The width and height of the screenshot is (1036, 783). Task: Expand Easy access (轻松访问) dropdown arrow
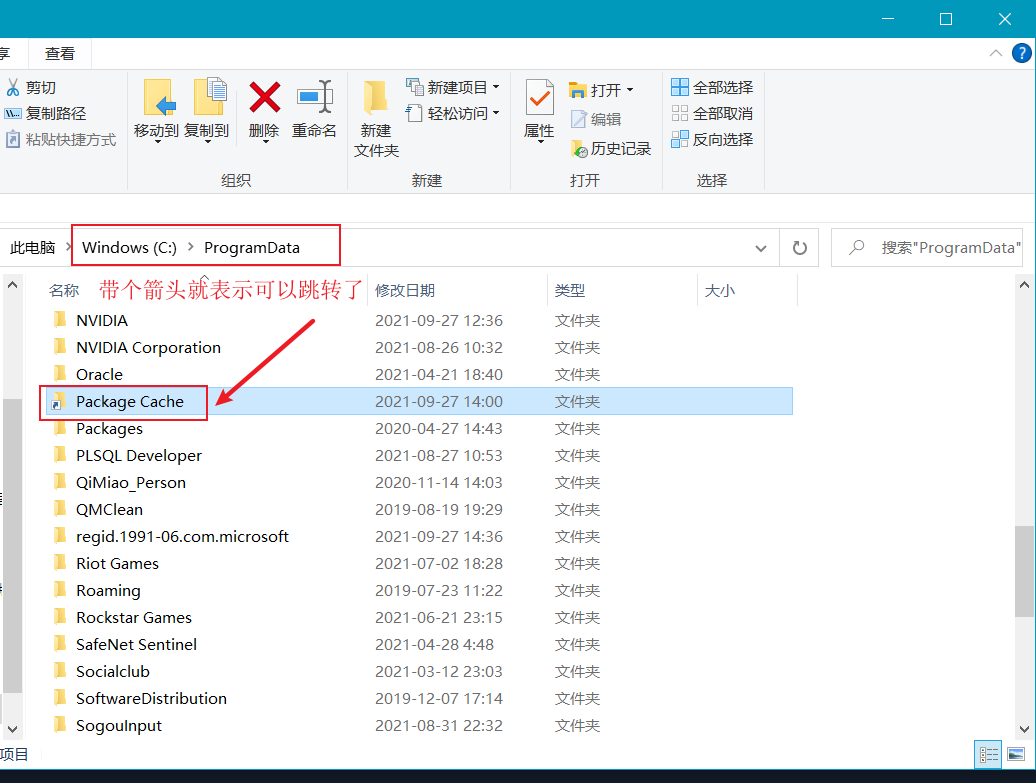pyautogui.click(x=496, y=113)
